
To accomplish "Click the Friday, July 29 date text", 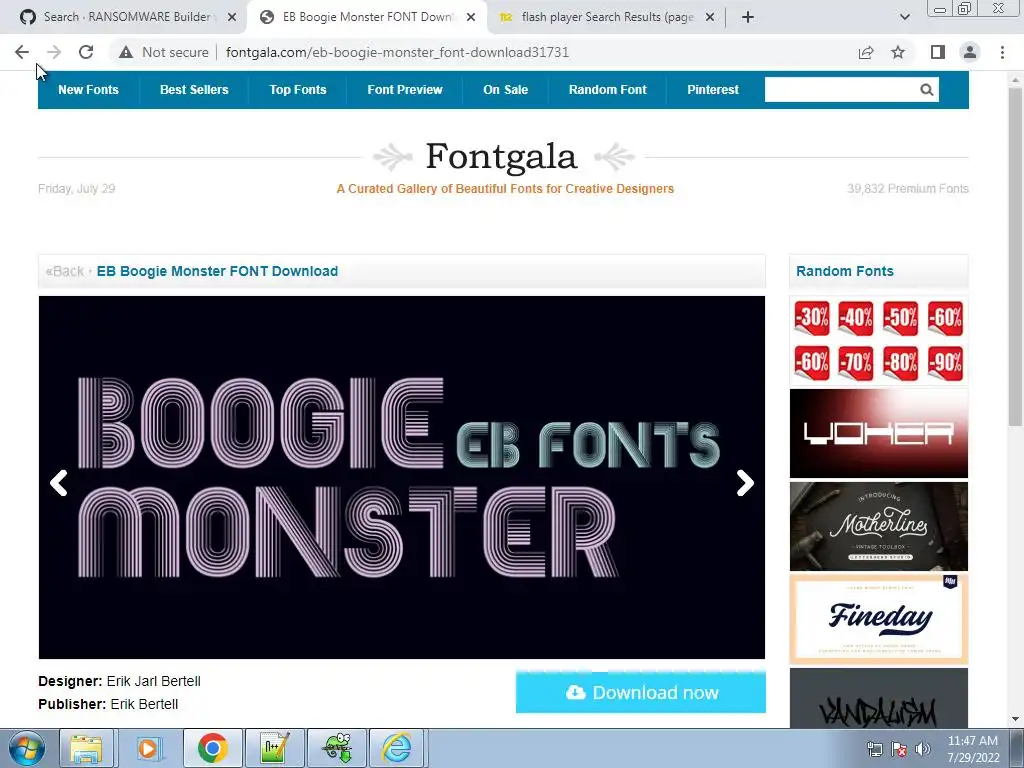I will click(x=76, y=189).
